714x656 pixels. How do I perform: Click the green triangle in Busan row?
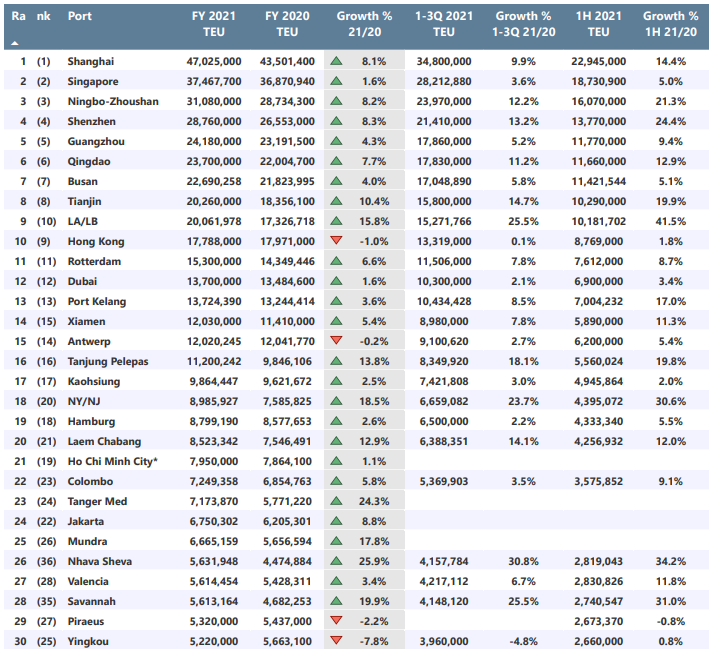pyautogui.click(x=336, y=181)
